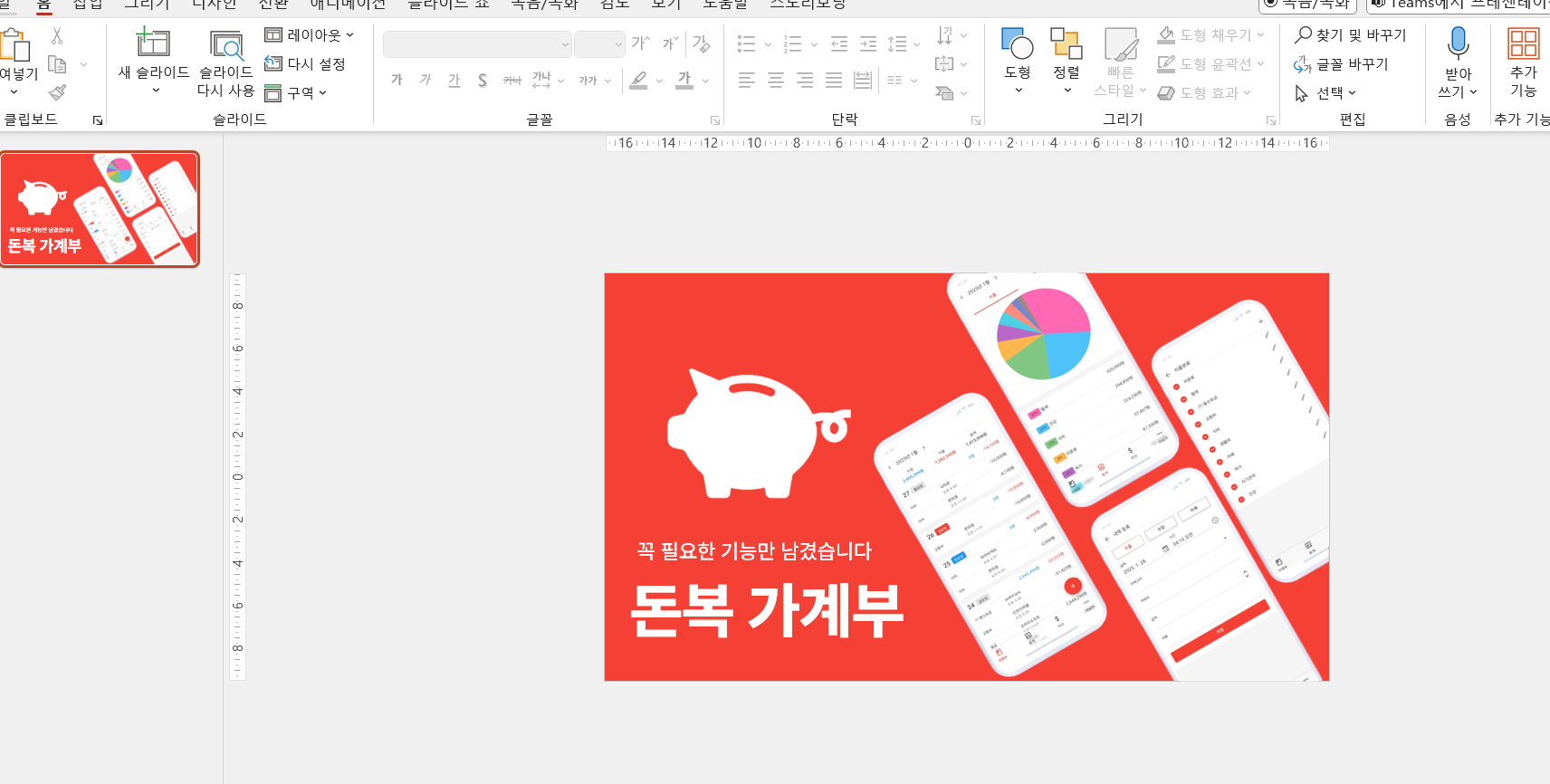Screen dimensions: 1550x784
Task: Open the 슬라이드 쇼 slide show tab
Action: pos(448,5)
